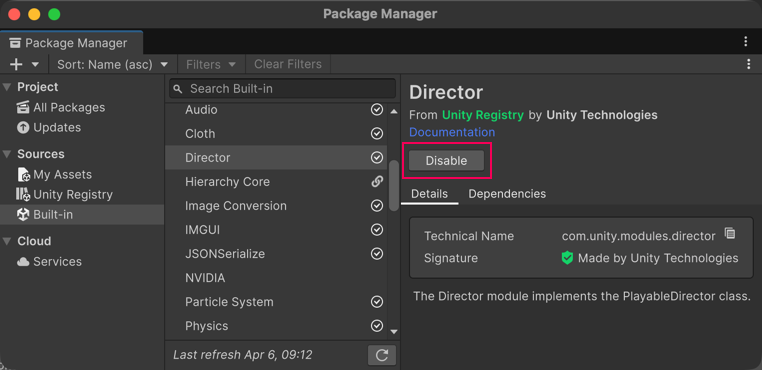Image resolution: width=762 pixels, height=370 pixels.
Task: Click Clear Filters button
Action: (x=288, y=64)
